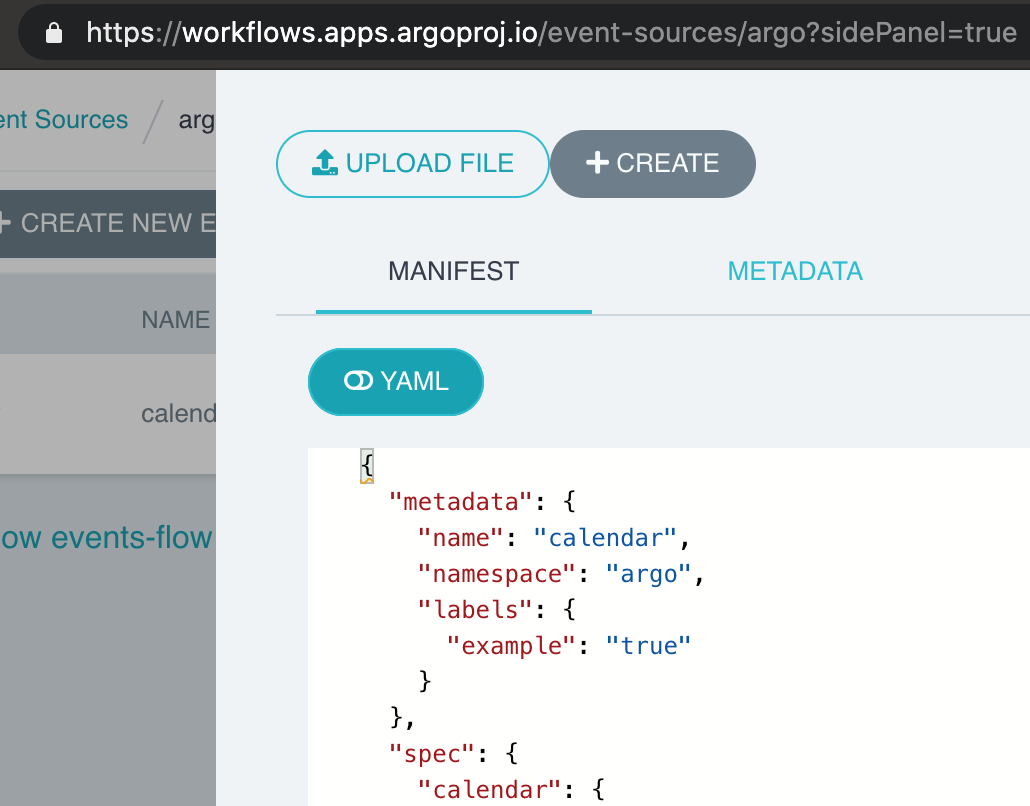Click the "spec" key in editor

tap(432, 753)
